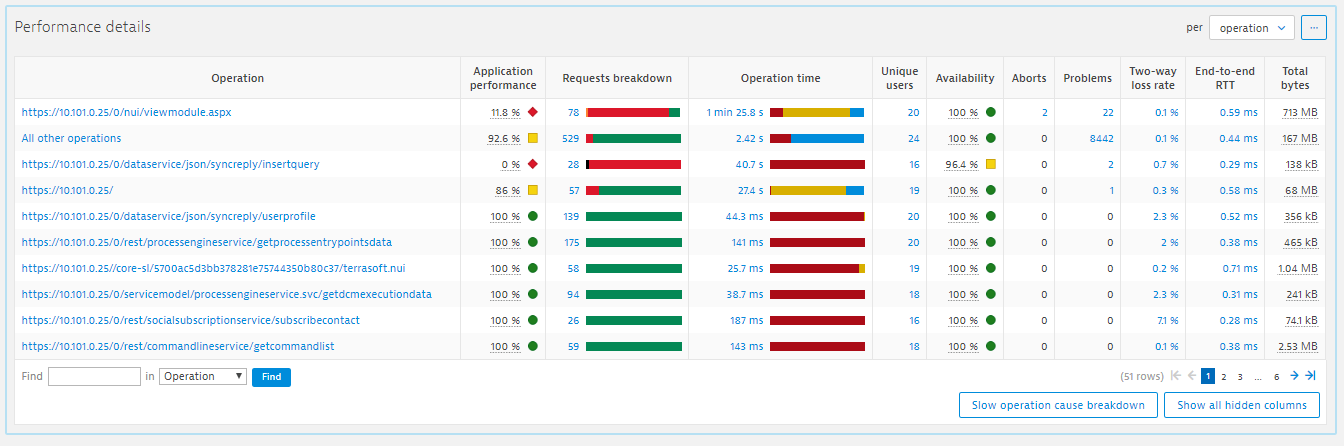Click green availability dot for viewmodule.aspx row
The height and width of the screenshot is (446, 1344).
[990, 112]
